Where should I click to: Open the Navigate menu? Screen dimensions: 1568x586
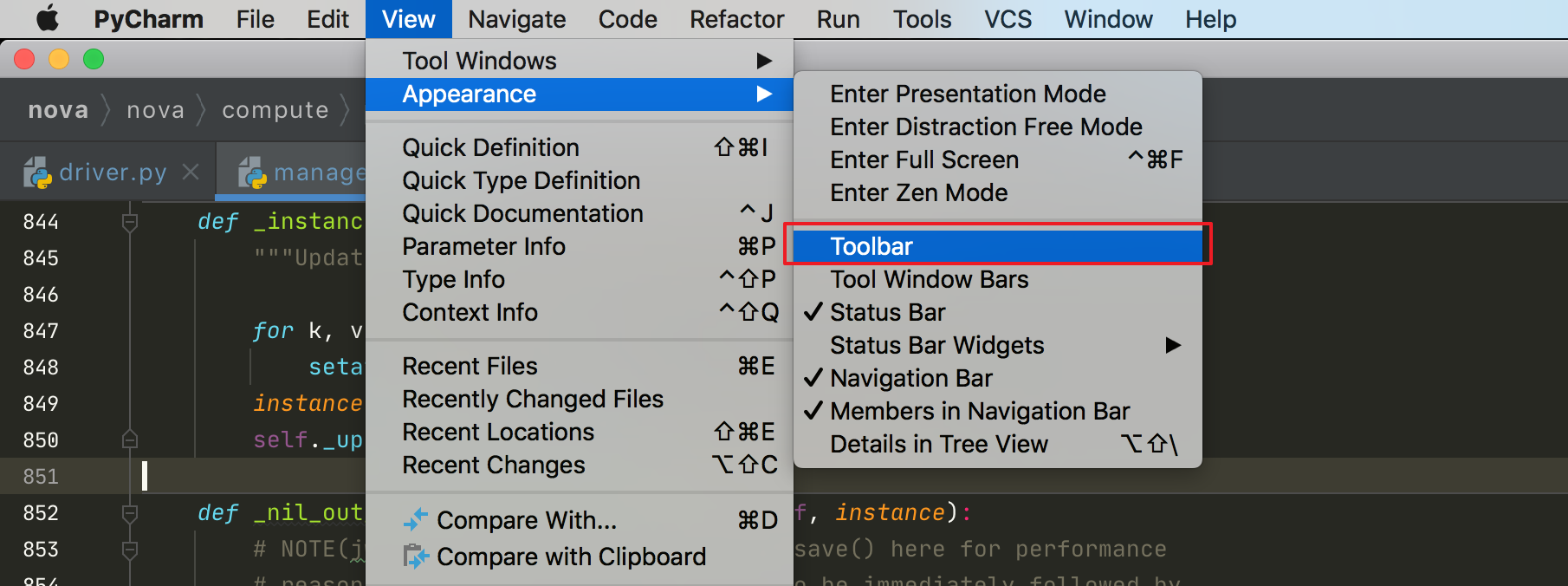tap(516, 19)
